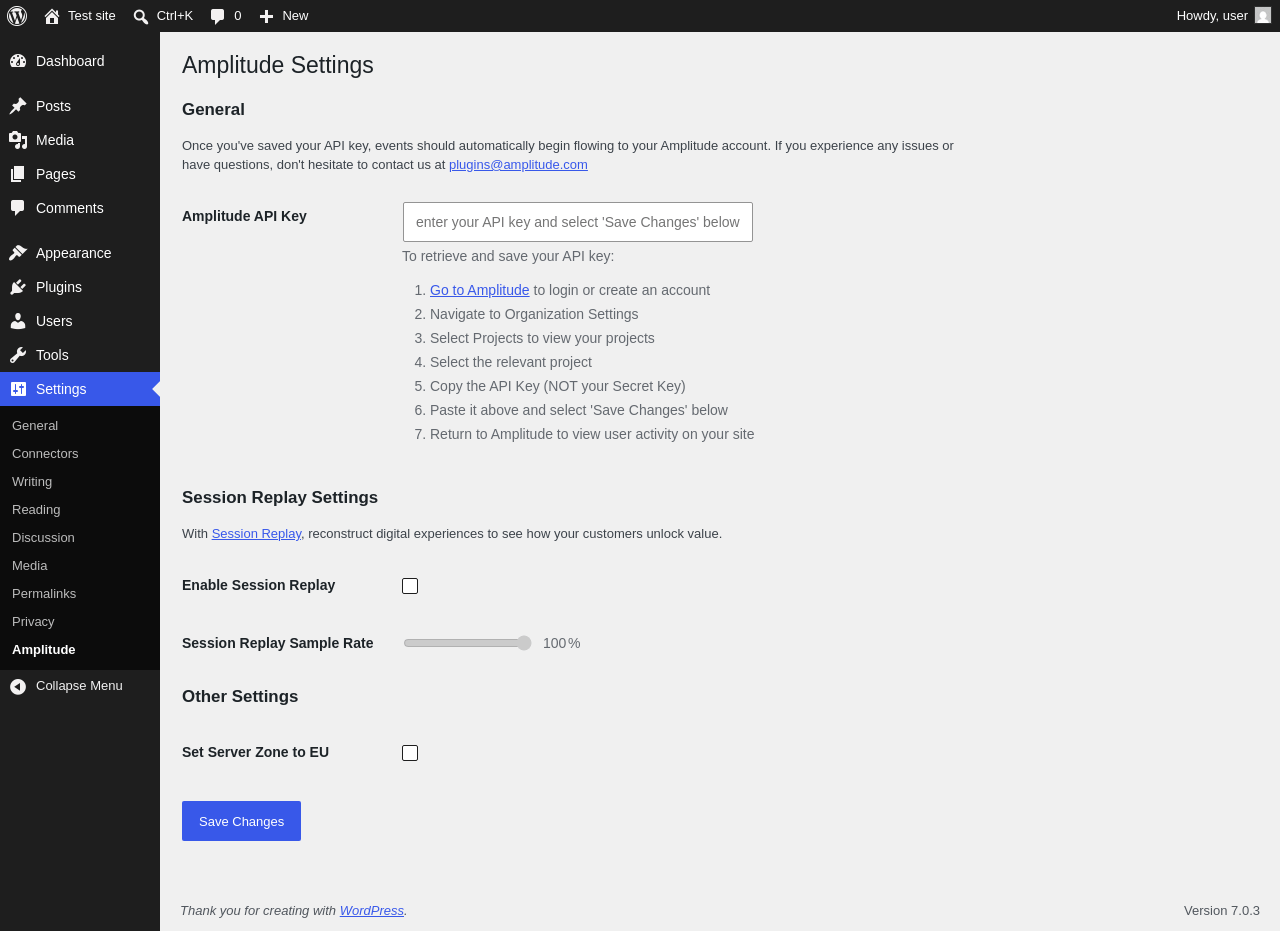This screenshot has height=931, width=1280.
Task: Click the Amplitude Settings page title
Action: tap(278, 65)
